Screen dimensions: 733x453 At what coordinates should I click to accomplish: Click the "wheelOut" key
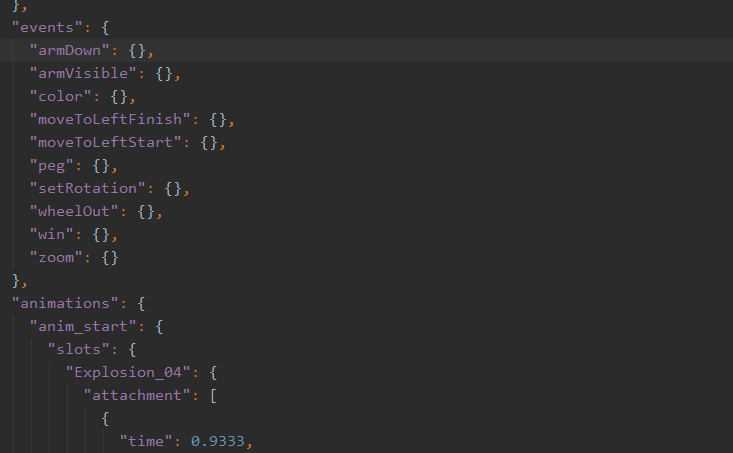[74, 211]
